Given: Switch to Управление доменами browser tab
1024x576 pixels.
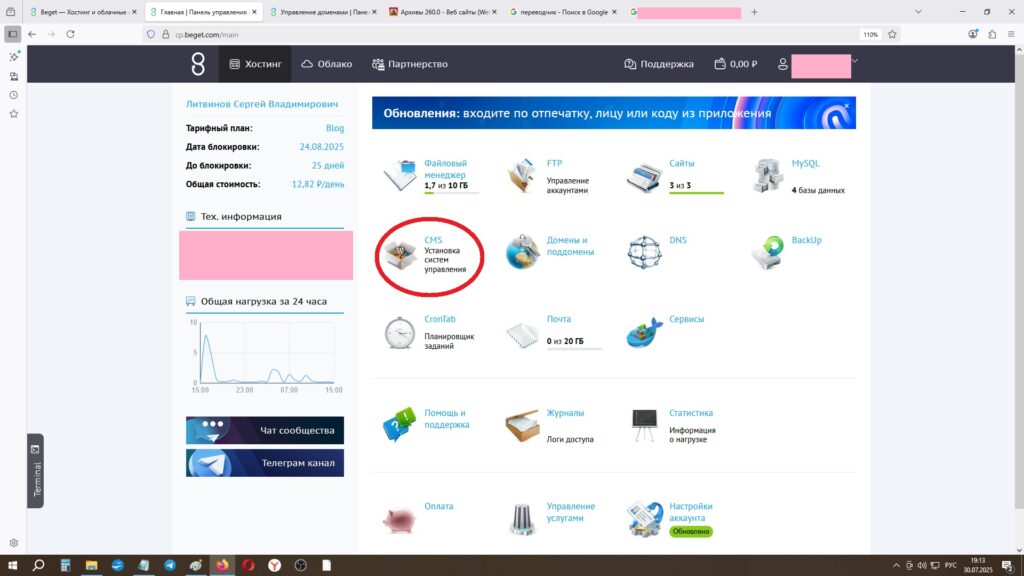Looking at the screenshot, I should click(x=324, y=12).
